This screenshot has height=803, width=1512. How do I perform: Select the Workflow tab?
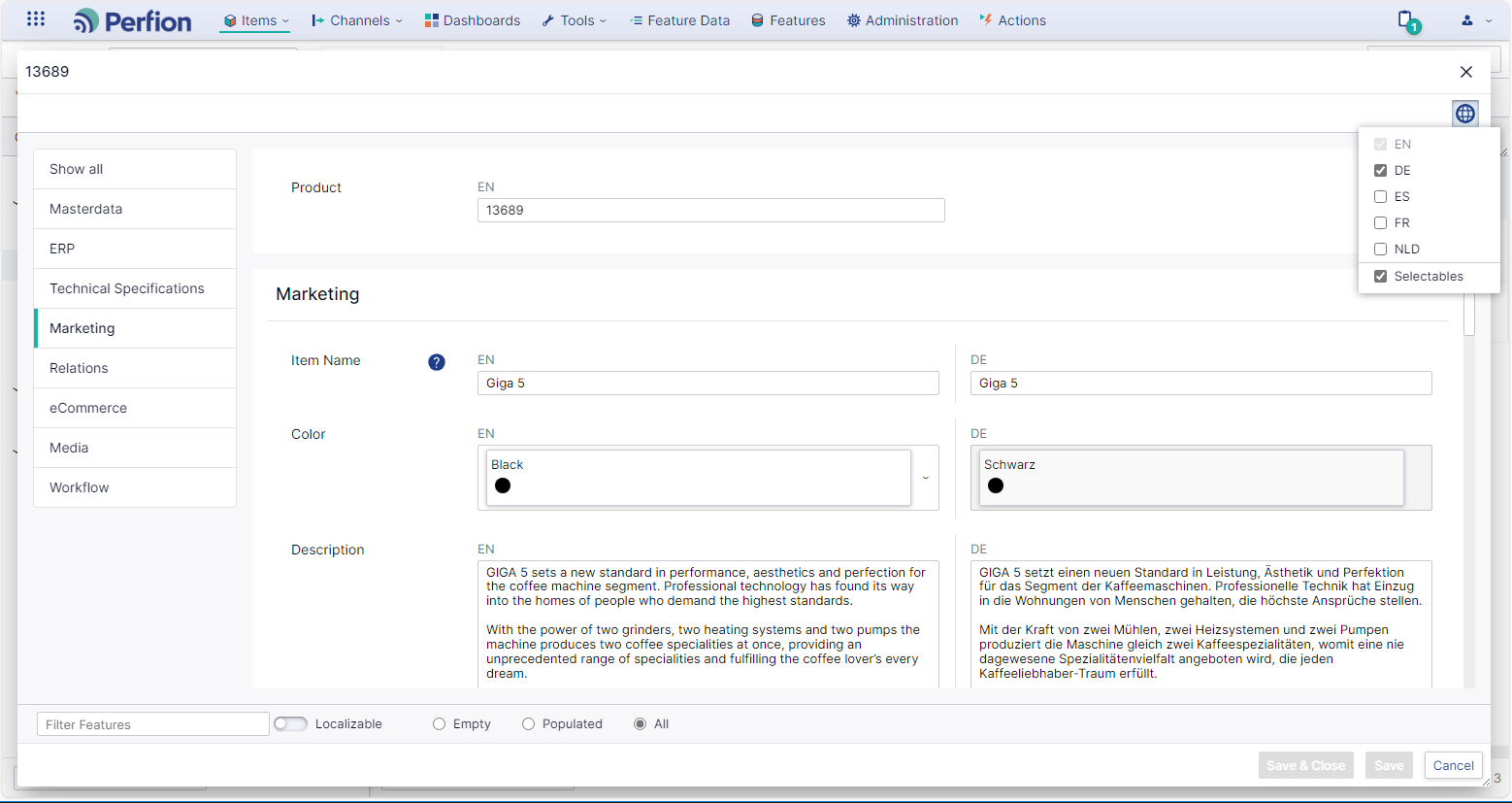pyautogui.click(x=135, y=487)
